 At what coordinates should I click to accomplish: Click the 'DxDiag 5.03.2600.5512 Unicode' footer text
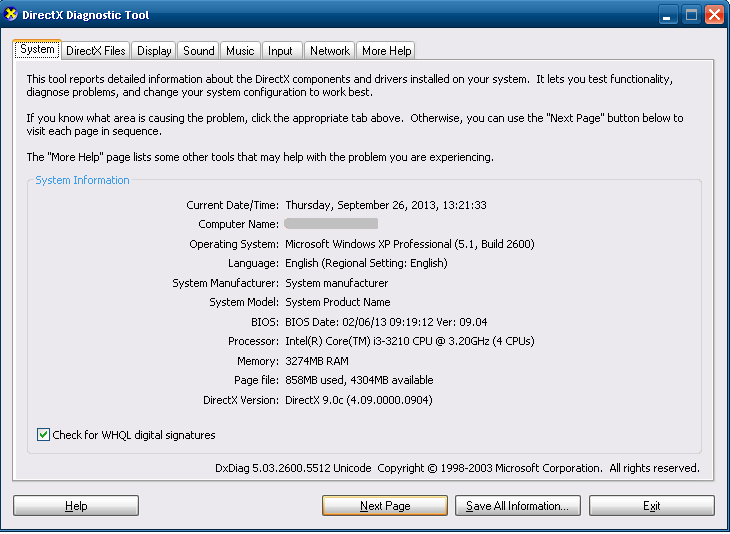click(293, 468)
